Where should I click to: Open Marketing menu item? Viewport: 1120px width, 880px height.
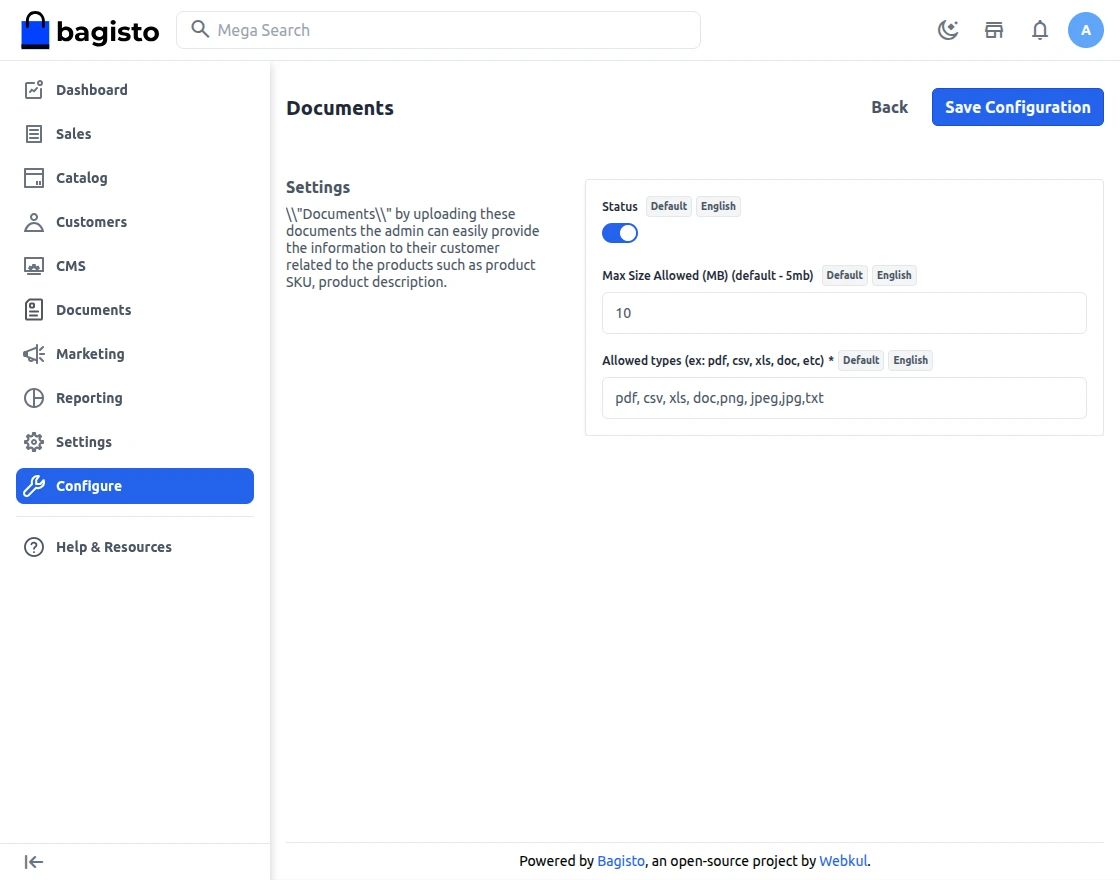pyautogui.click(x=135, y=354)
